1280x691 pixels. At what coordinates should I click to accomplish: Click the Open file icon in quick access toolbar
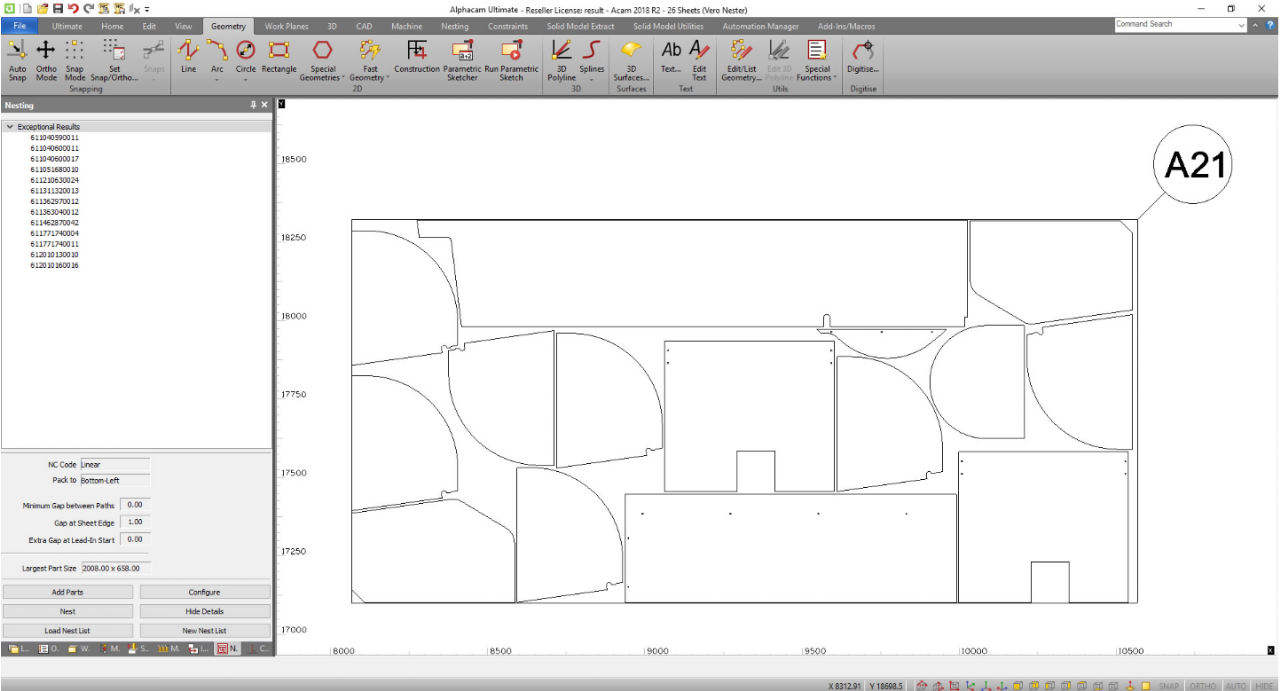click(x=43, y=8)
